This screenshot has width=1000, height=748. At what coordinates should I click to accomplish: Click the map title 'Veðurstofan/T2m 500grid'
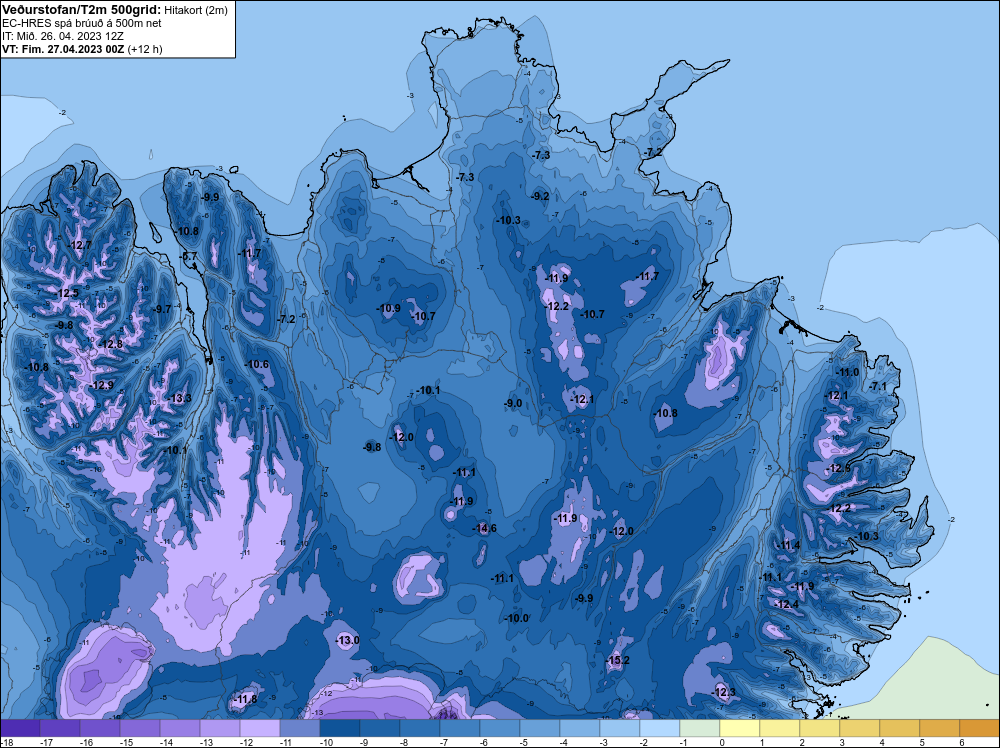tap(82, 9)
